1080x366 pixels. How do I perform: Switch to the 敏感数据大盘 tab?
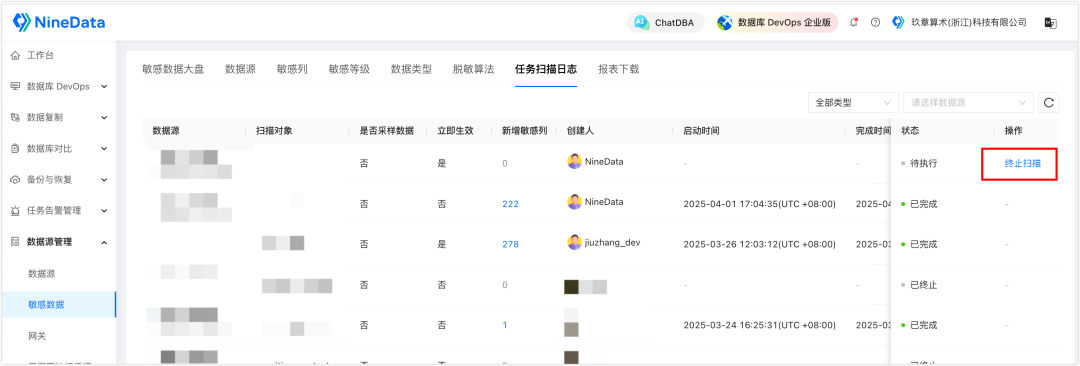click(173, 69)
